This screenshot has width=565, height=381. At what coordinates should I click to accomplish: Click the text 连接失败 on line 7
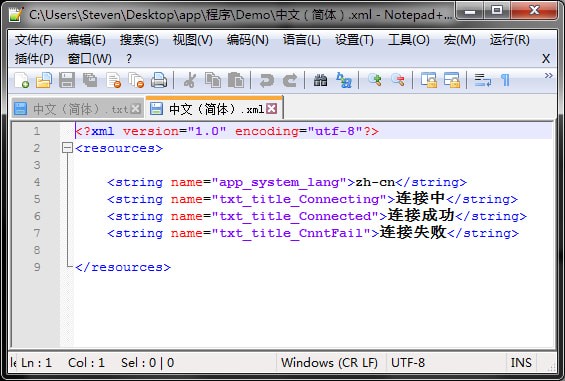413,232
